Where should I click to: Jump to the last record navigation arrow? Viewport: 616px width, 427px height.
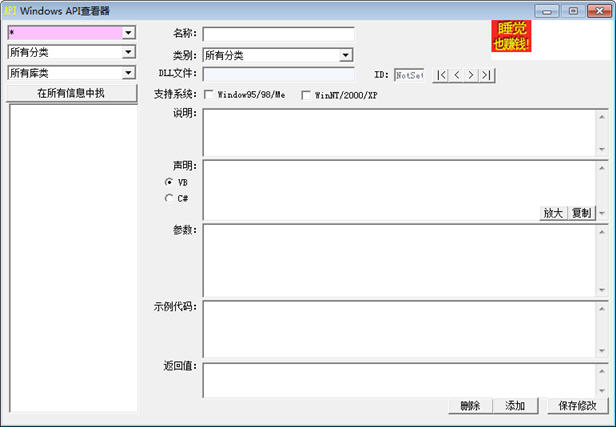coord(486,75)
